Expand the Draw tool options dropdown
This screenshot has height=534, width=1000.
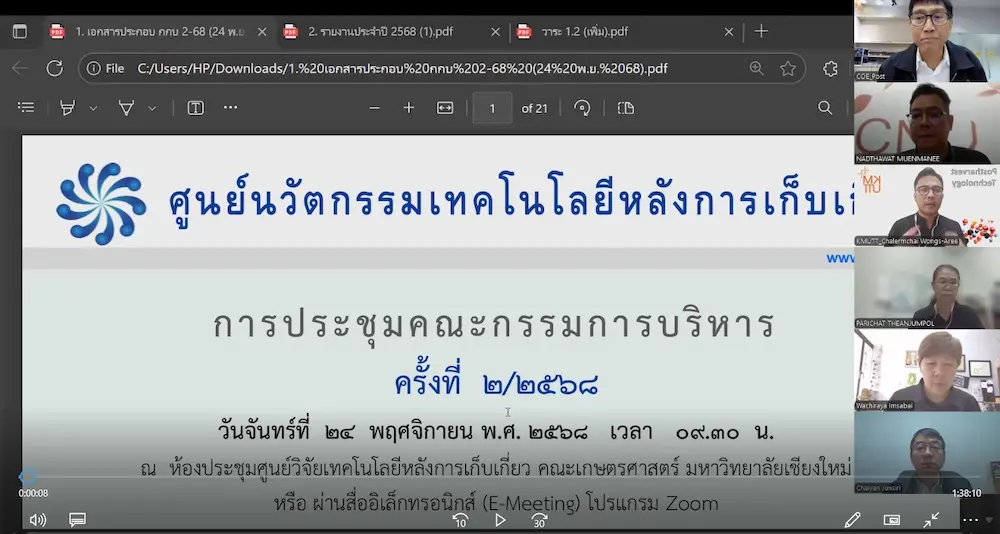pyautogui.click(x=152, y=108)
